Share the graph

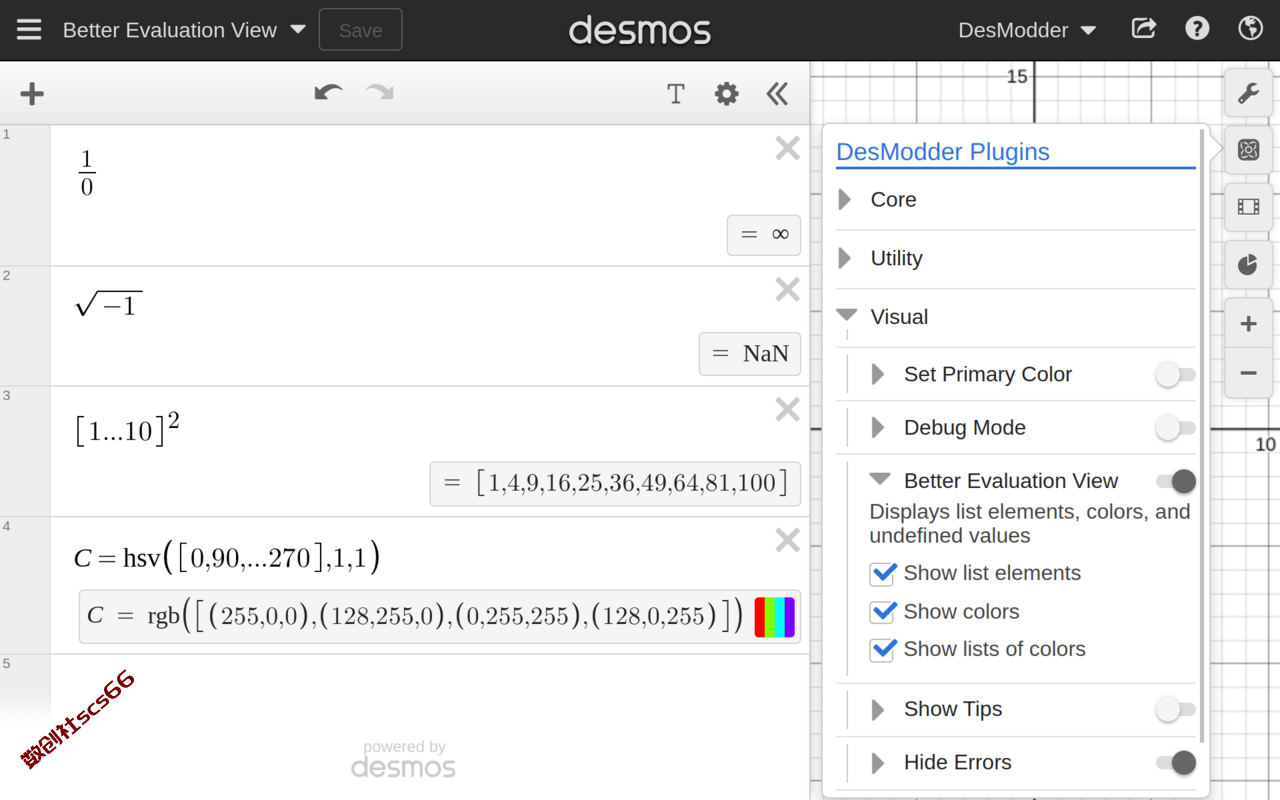click(1143, 29)
